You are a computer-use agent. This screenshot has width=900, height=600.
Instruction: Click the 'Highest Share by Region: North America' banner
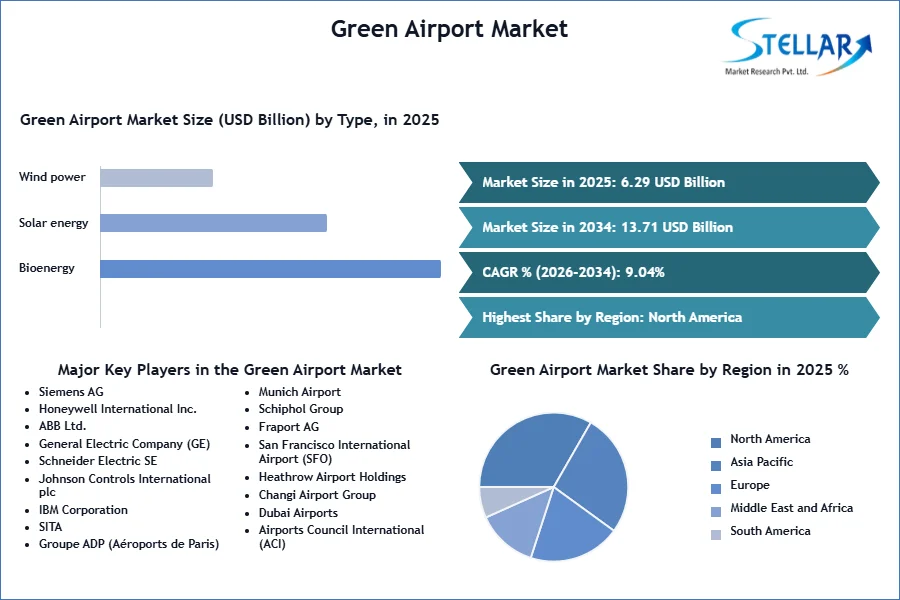pos(669,317)
